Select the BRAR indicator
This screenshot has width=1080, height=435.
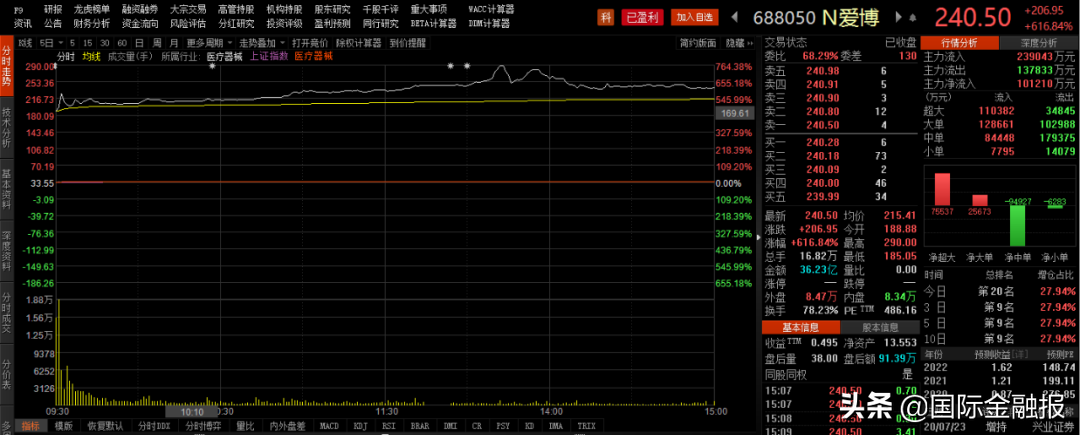(x=420, y=426)
